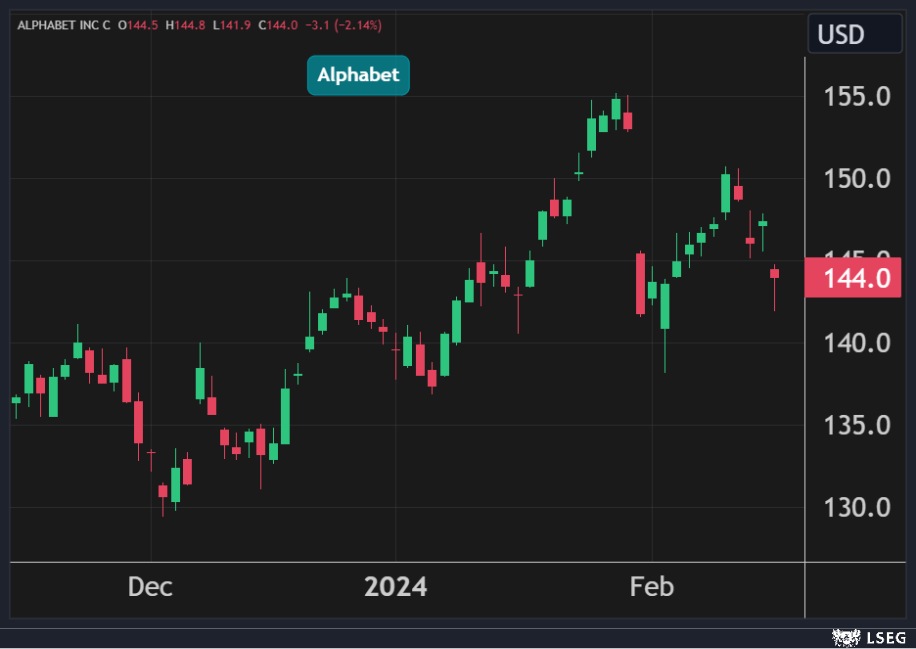Screen dimensions: 916x649
Task: Click the large red gap-down candle before Feb
Action: (640, 284)
